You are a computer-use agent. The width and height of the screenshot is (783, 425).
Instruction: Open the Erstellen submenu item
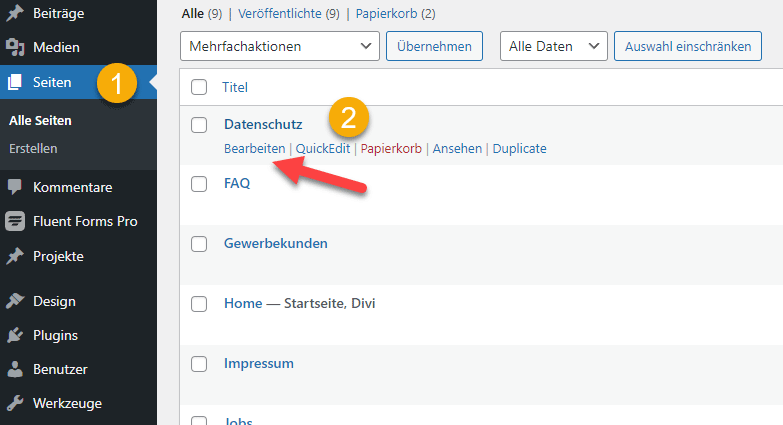click(33, 148)
